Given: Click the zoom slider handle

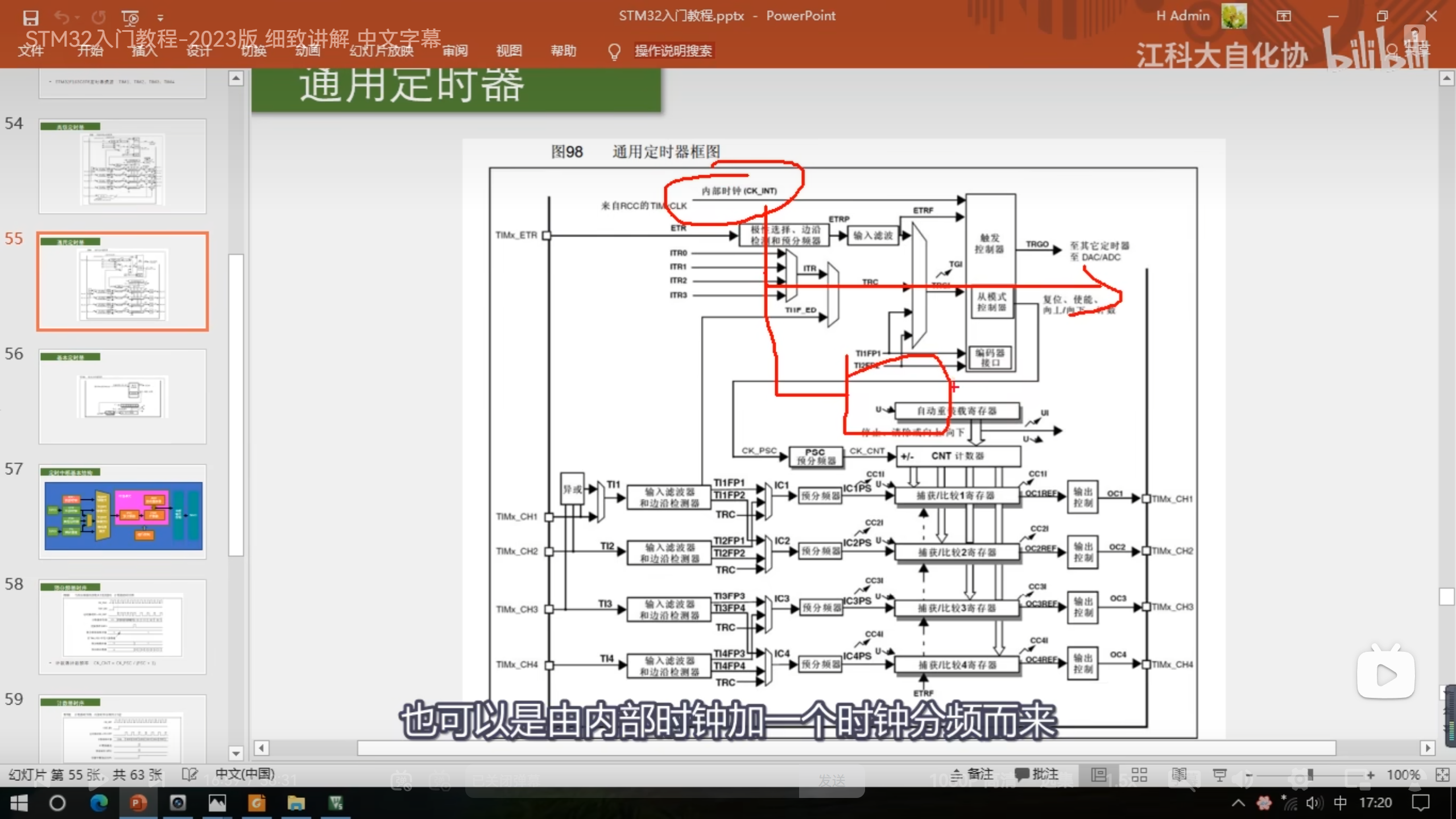Looking at the screenshot, I should [1310, 775].
